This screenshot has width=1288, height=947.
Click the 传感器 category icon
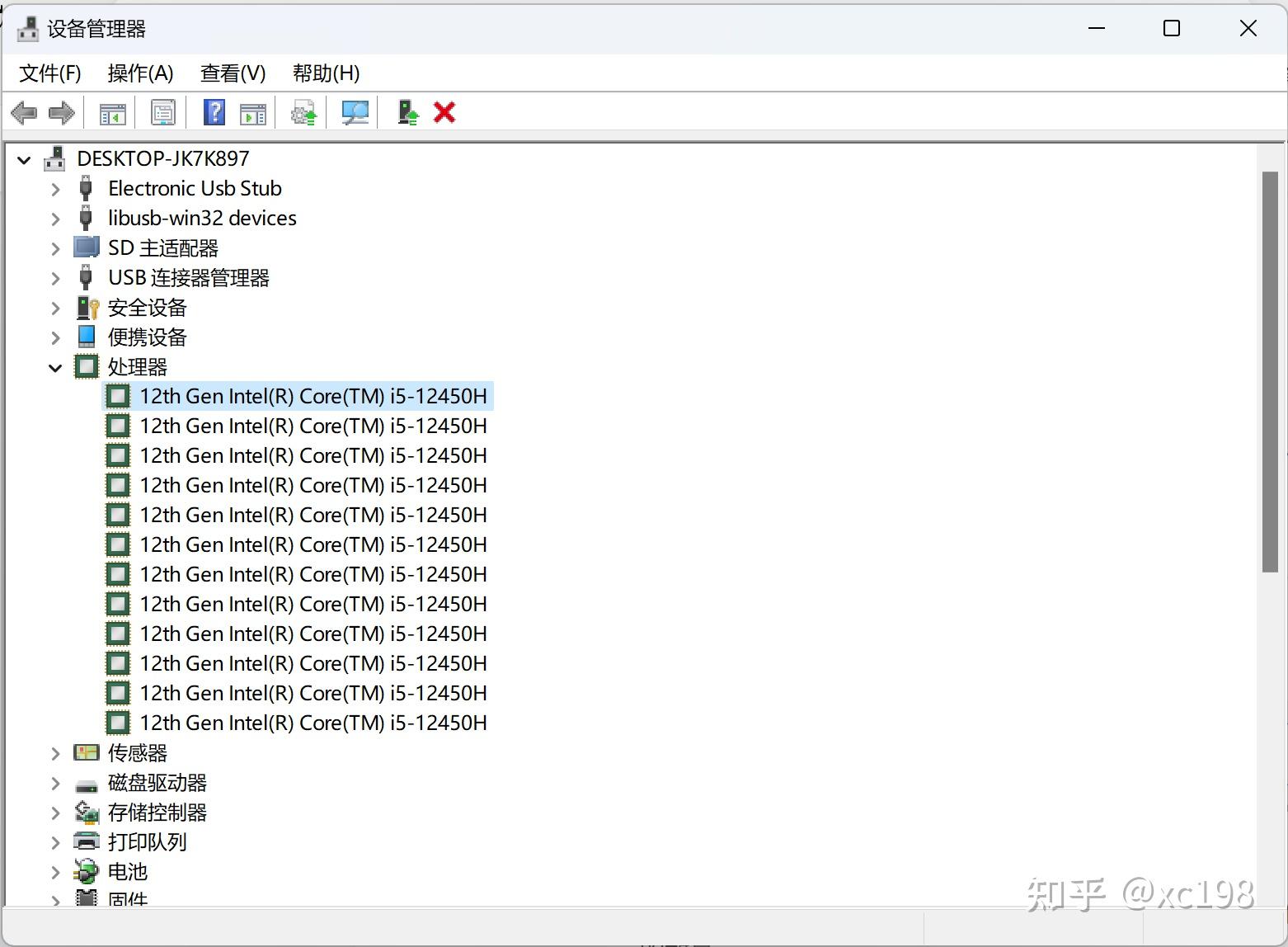pos(87,752)
